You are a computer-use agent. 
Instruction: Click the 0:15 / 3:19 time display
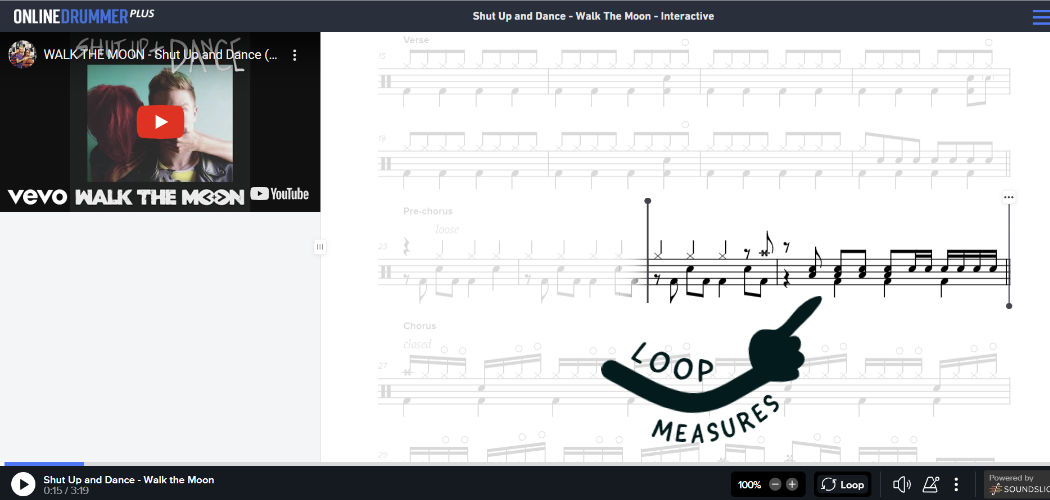click(x=66, y=491)
